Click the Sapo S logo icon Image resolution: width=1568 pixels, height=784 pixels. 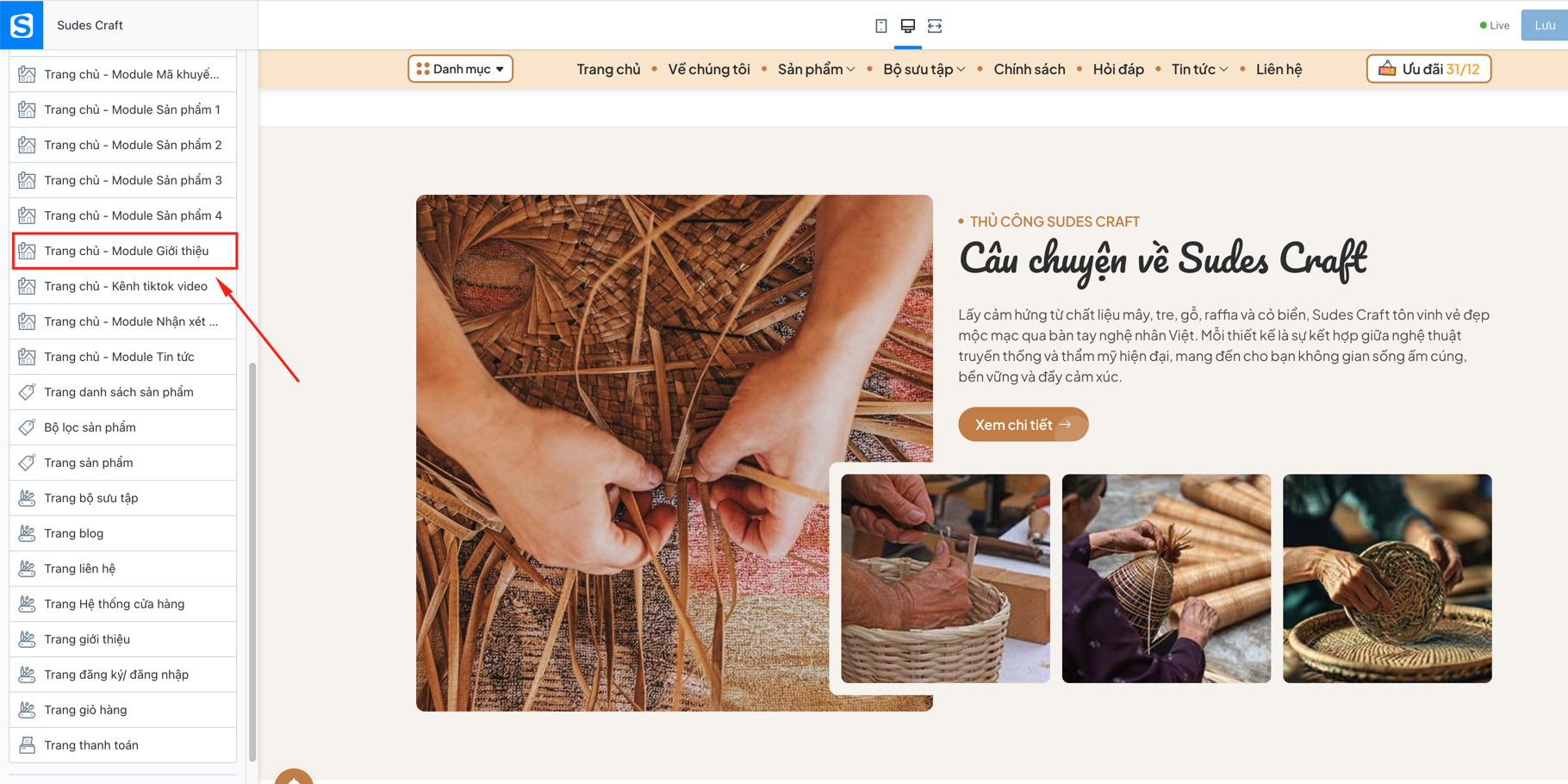[x=22, y=25]
